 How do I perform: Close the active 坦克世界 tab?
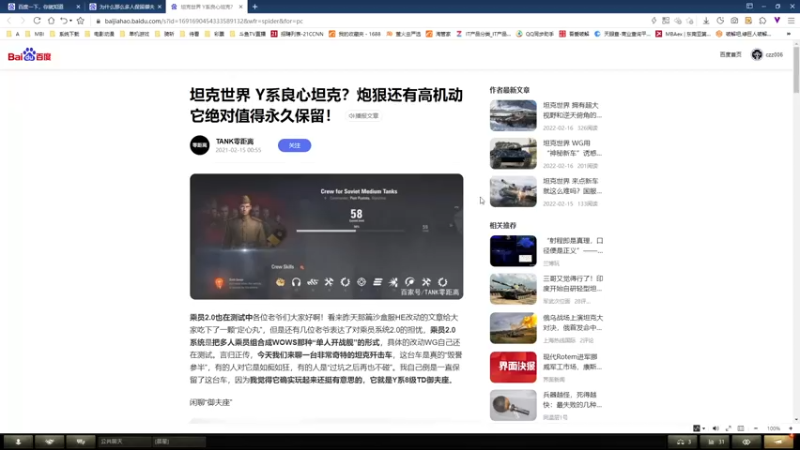pyautogui.click(x=240, y=7)
